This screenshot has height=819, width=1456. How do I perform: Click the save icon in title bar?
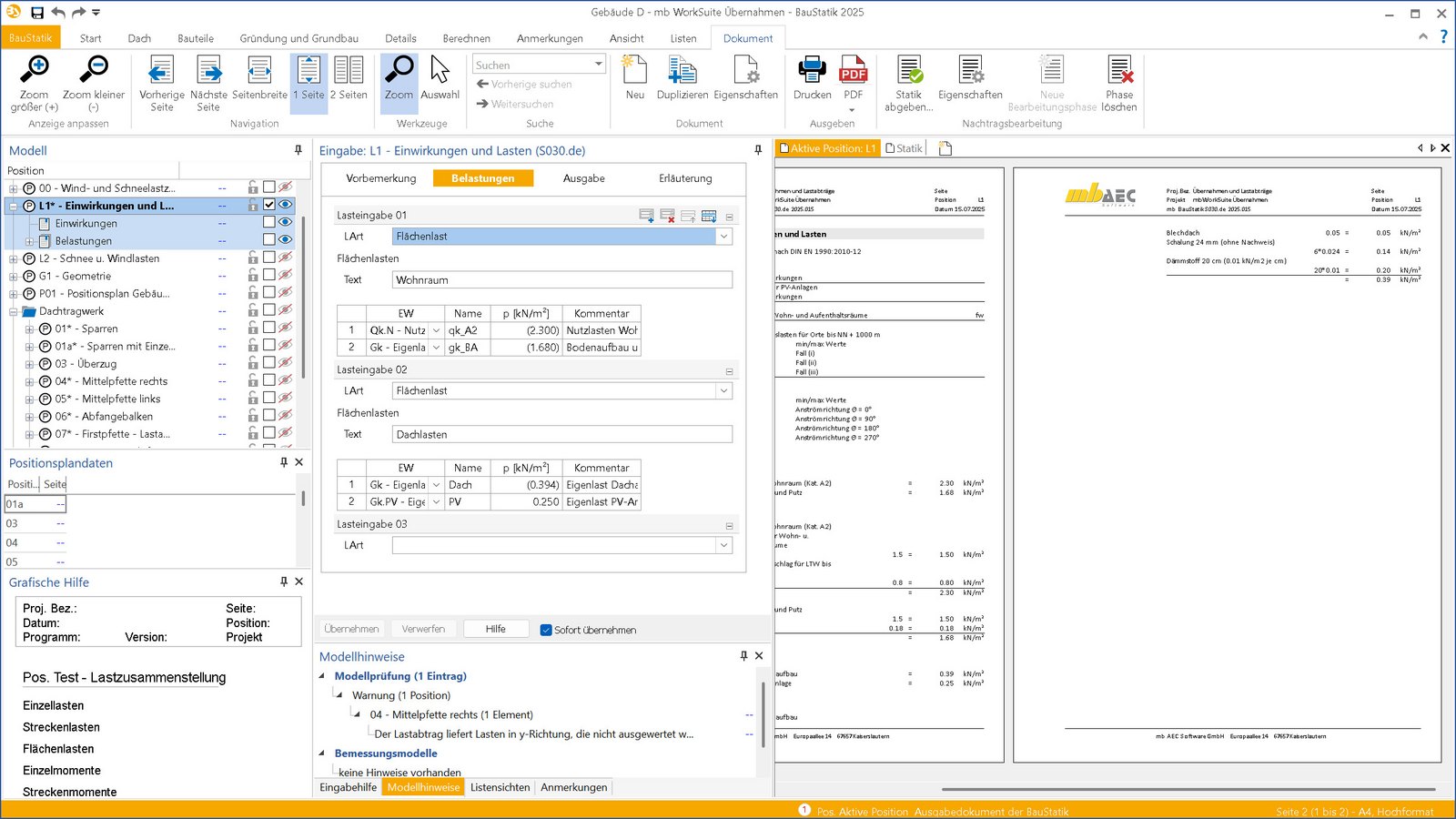[37, 13]
